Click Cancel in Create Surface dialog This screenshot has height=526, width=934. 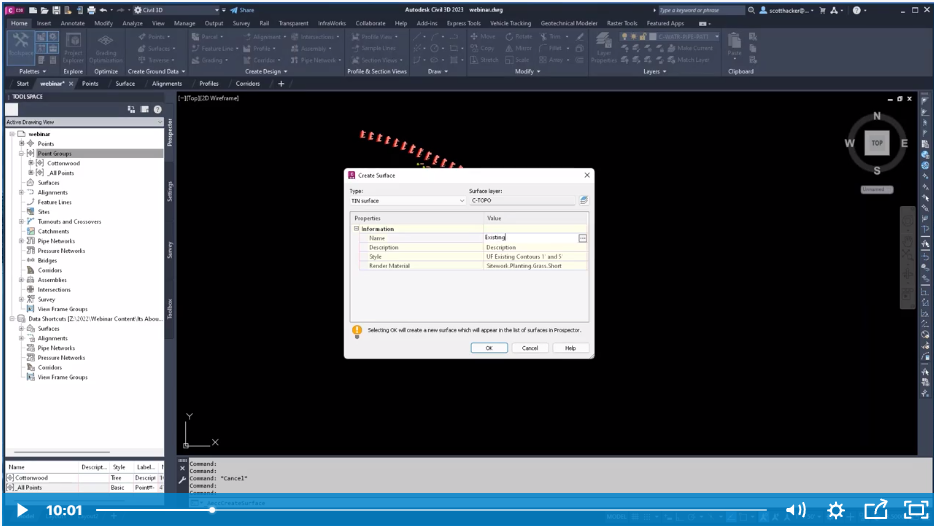coord(530,348)
